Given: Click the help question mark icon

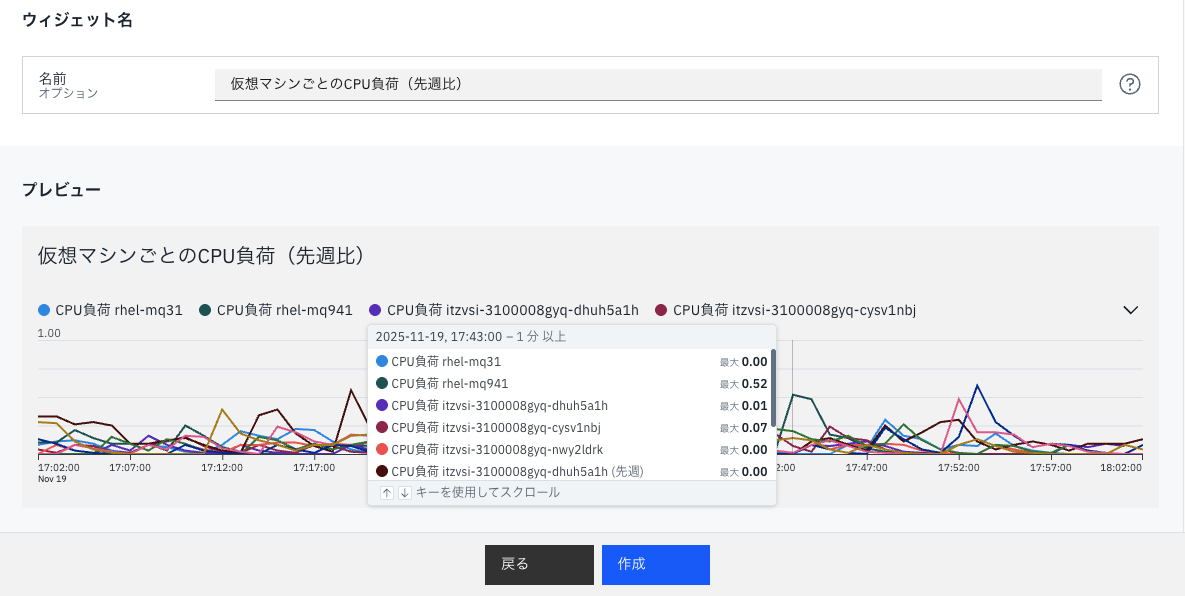Looking at the screenshot, I should click(1129, 85).
